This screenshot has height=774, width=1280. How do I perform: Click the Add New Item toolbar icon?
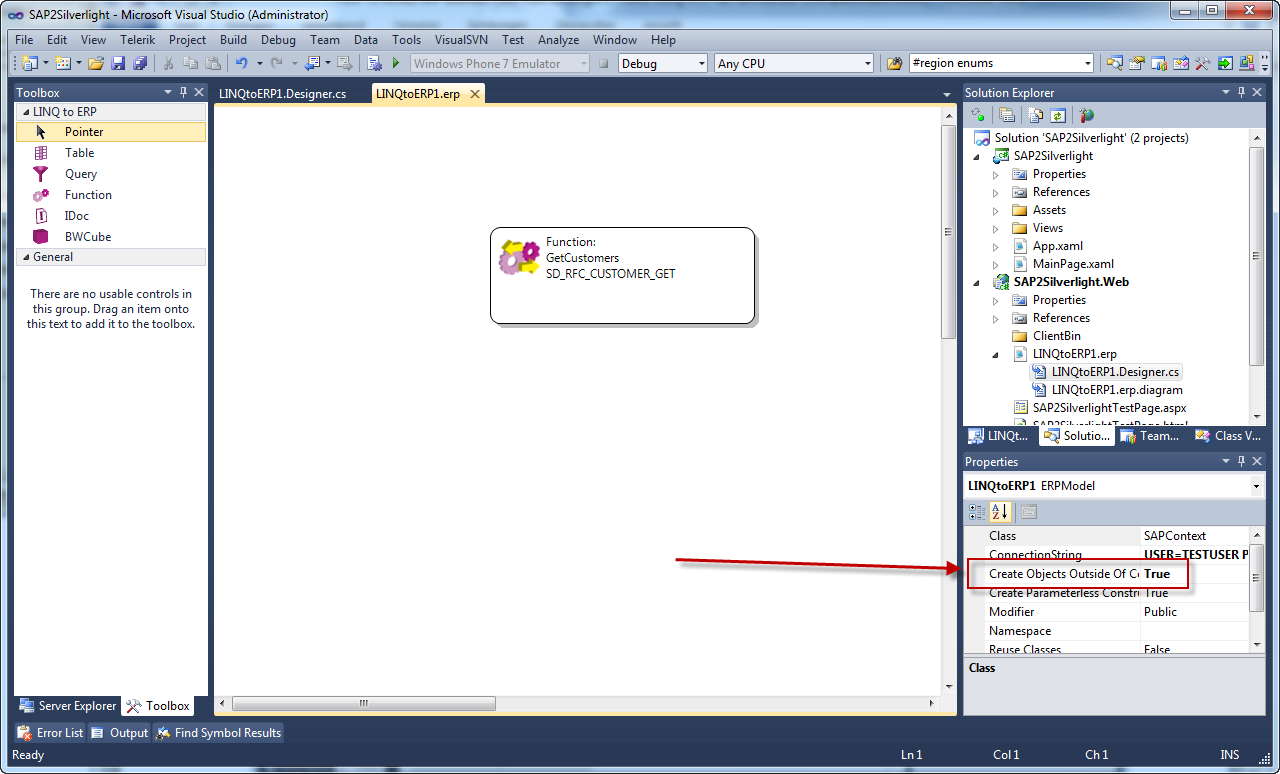tap(62, 63)
